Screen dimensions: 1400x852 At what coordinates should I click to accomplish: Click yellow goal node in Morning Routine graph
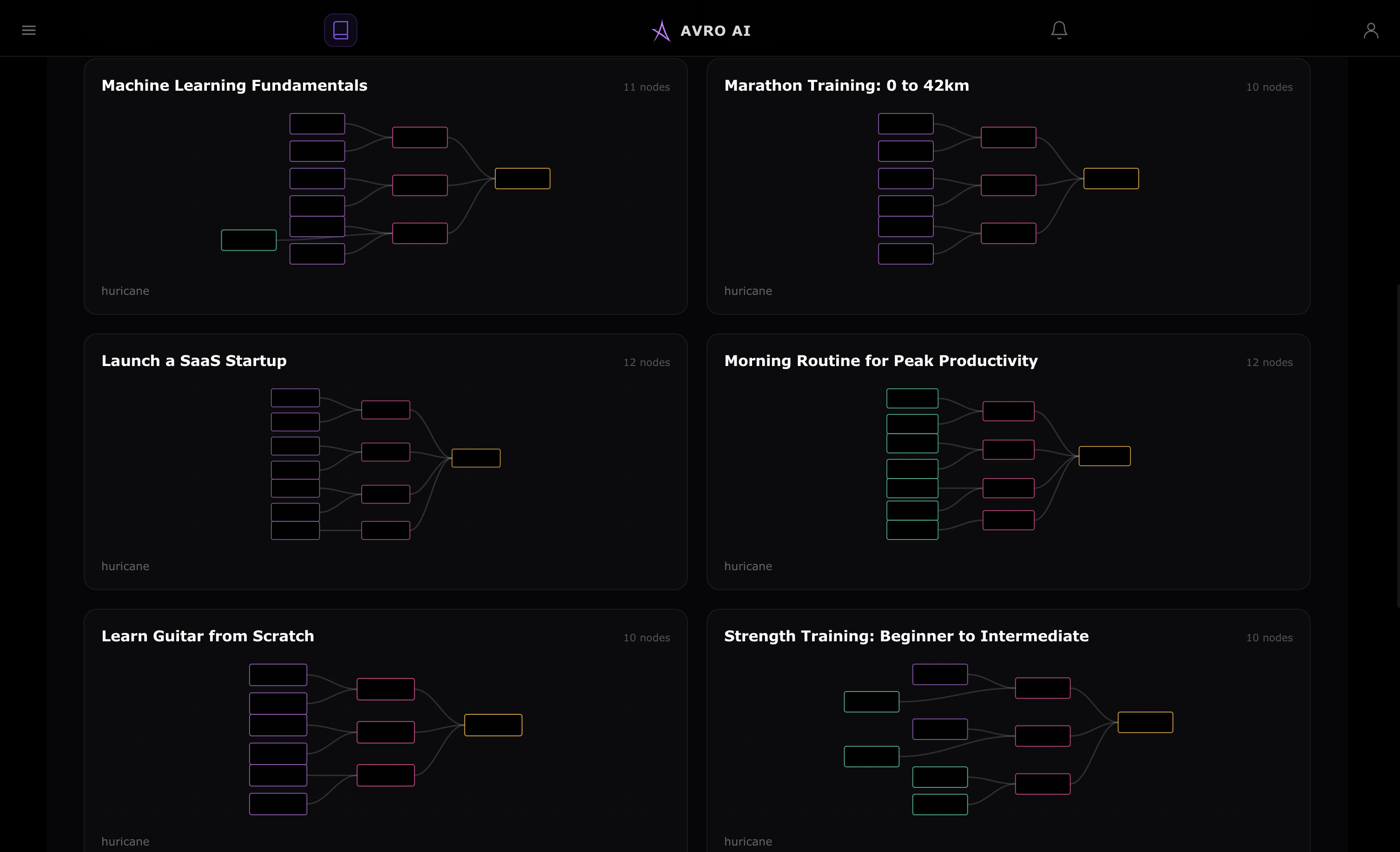pyautogui.click(x=1104, y=456)
